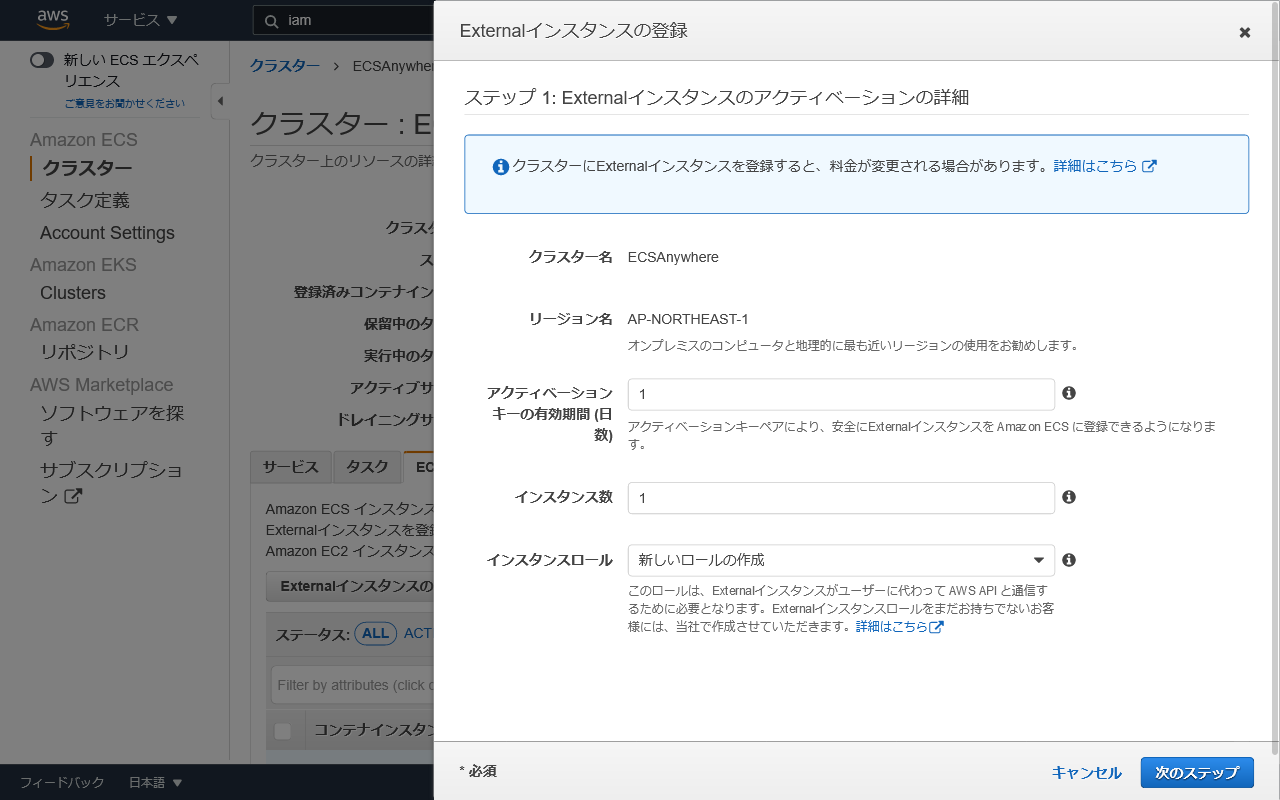This screenshot has height=800, width=1280.
Task: Click the external link icon after 詳細はこちら in banner
Action: [1148, 165]
